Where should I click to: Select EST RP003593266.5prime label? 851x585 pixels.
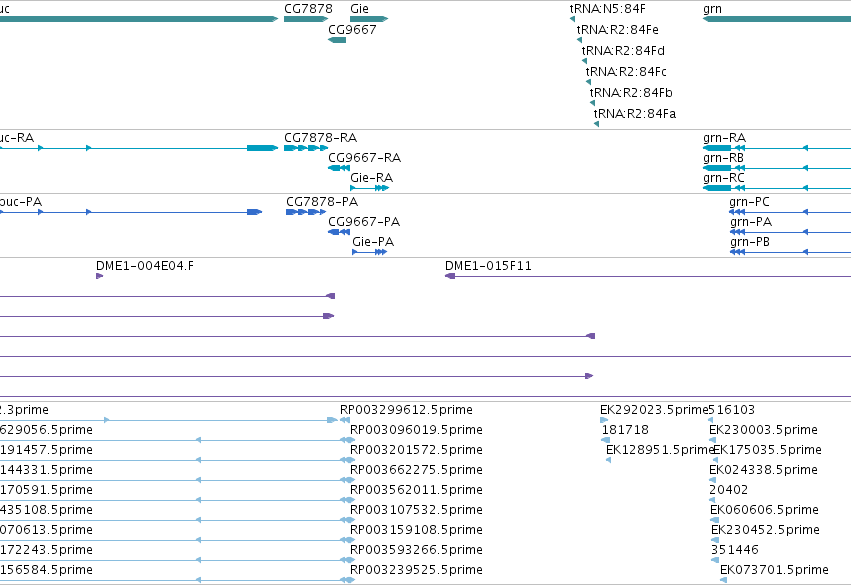(416, 550)
